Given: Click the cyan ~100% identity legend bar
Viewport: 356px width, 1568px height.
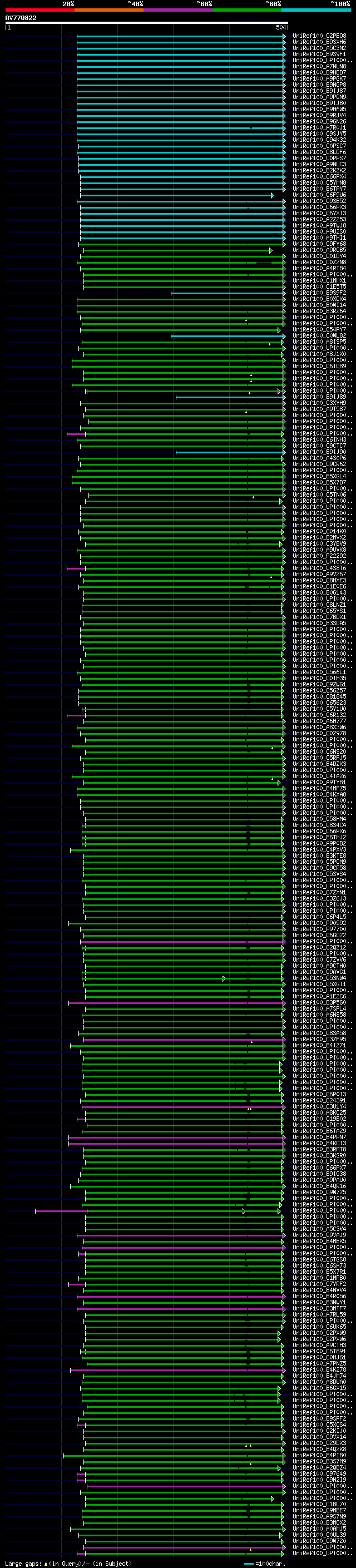Looking at the screenshot, I should [x=316, y=10].
